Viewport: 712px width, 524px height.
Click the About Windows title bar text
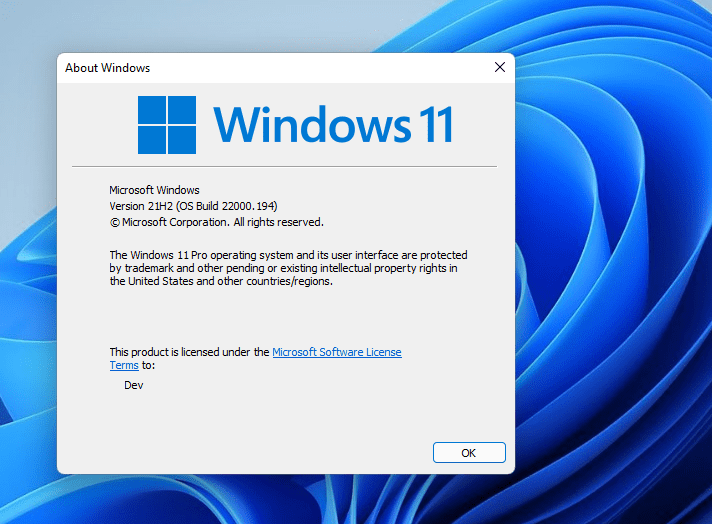pyautogui.click(x=108, y=68)
